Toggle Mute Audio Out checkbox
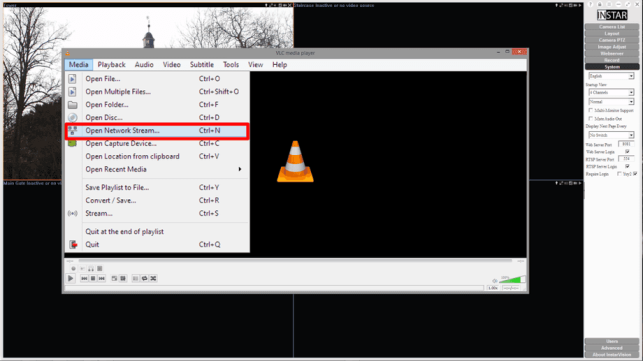Image resolution: width=643 pixels, height=361 pixels. [591, 119]
